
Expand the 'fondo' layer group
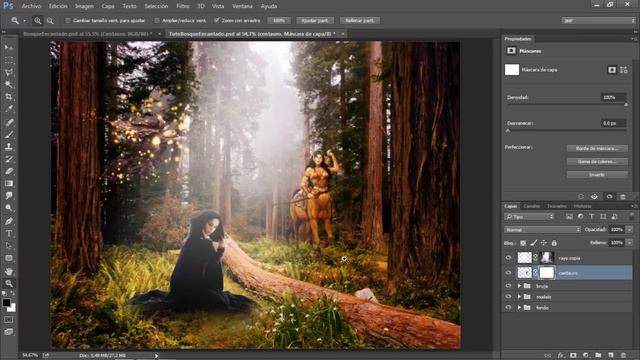[x=519, y=307]
